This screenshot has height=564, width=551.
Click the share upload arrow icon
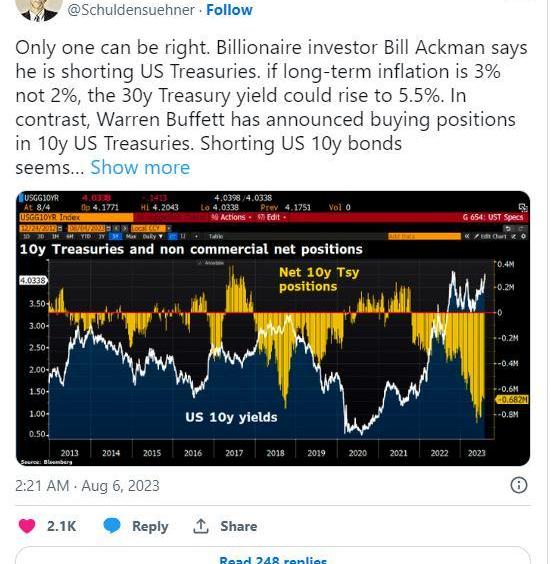[201, 526]
